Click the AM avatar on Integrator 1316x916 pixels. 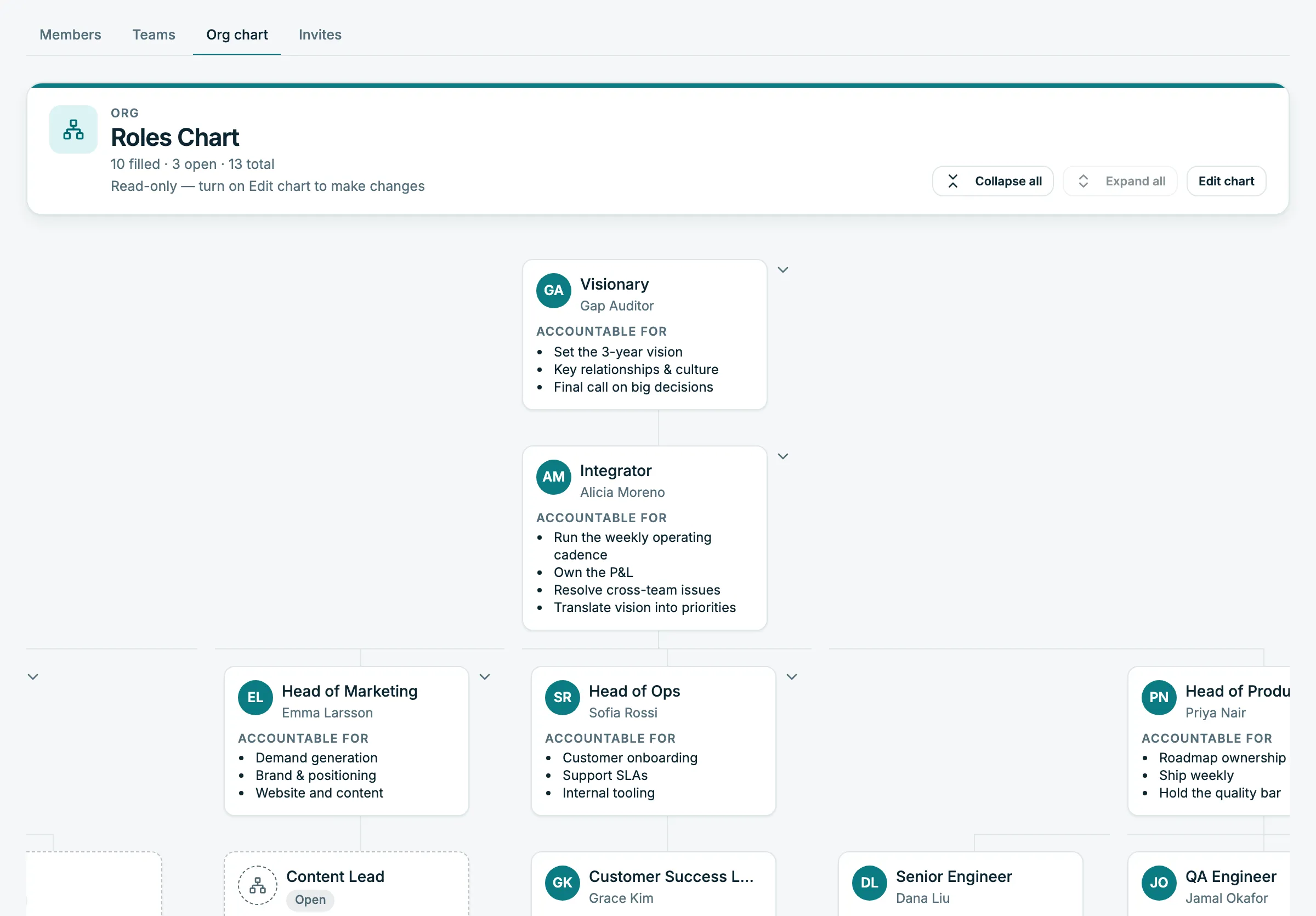point(554,477)
